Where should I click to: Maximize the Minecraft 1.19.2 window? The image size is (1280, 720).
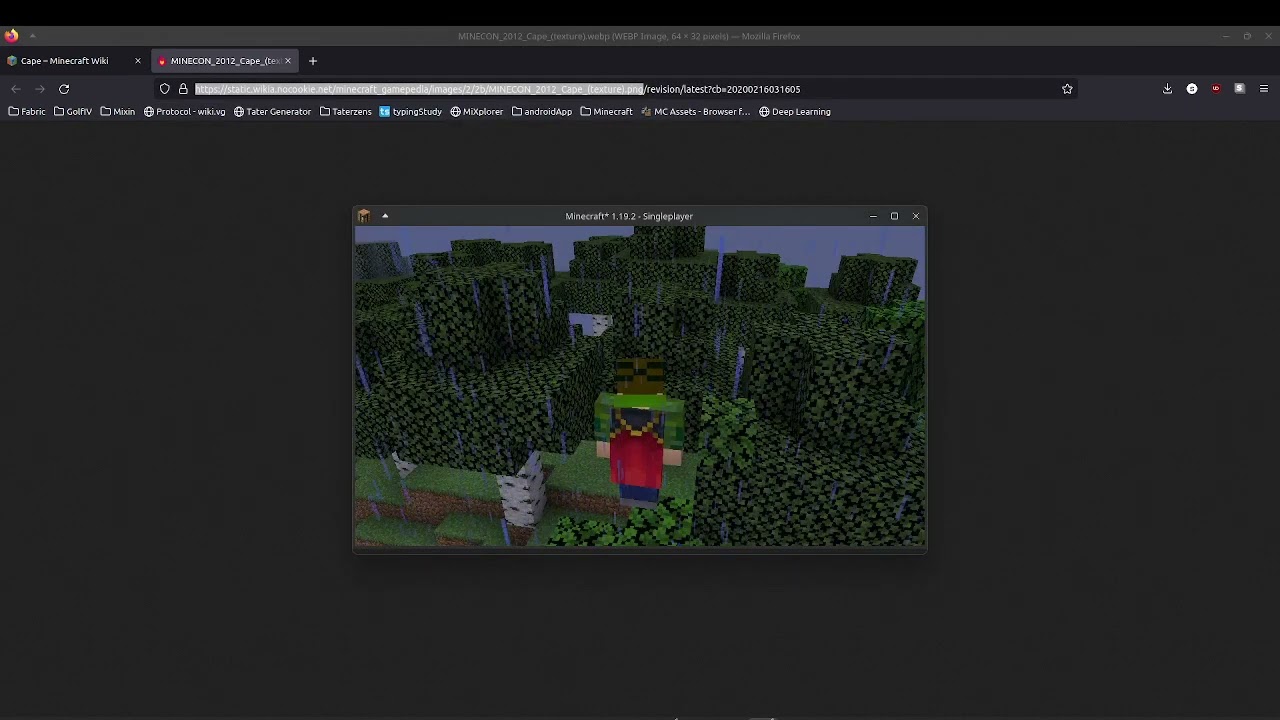point(894,216)
